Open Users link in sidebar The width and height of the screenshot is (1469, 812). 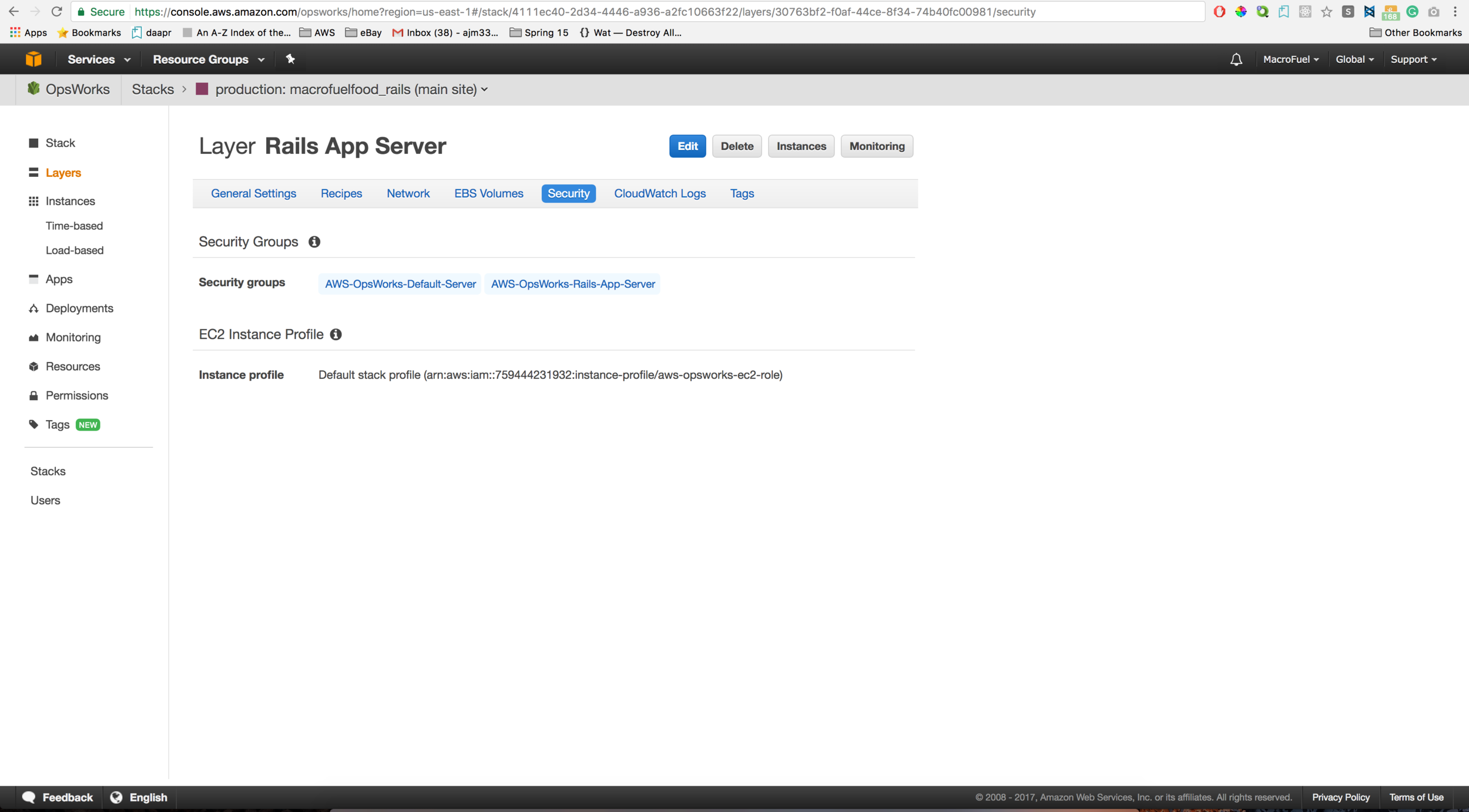(45, 500)
